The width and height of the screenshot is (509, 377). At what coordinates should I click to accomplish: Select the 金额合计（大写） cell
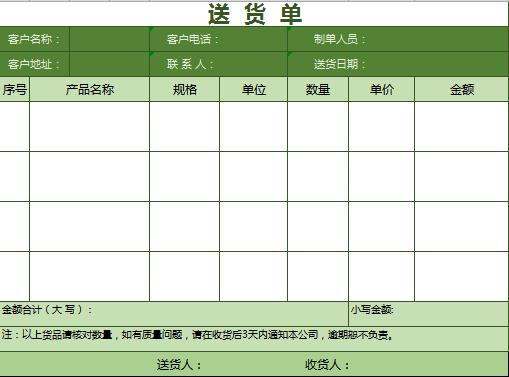(x=174, y=314)
